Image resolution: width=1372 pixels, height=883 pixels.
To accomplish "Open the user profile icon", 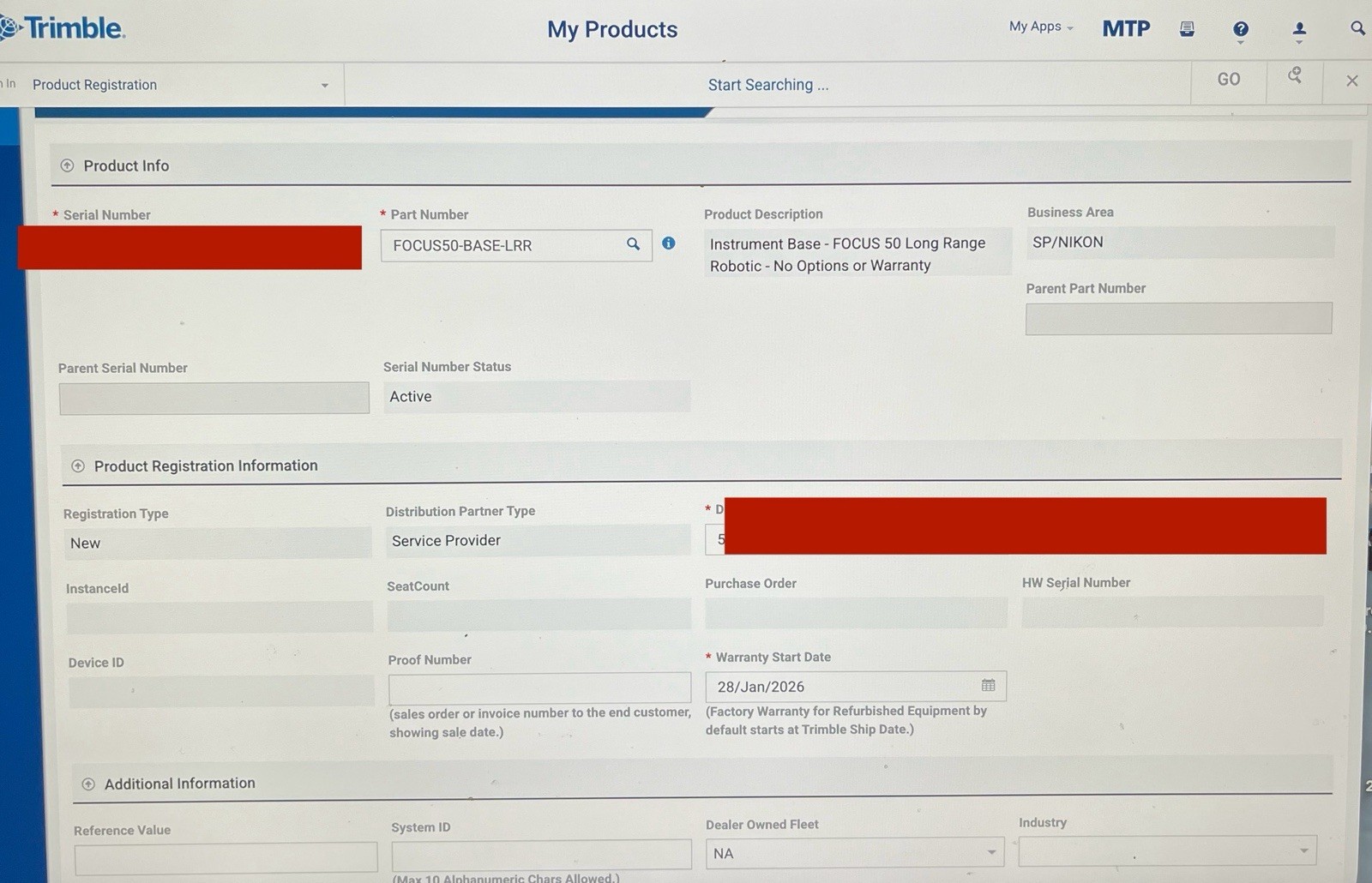I will click(1299, 31).
